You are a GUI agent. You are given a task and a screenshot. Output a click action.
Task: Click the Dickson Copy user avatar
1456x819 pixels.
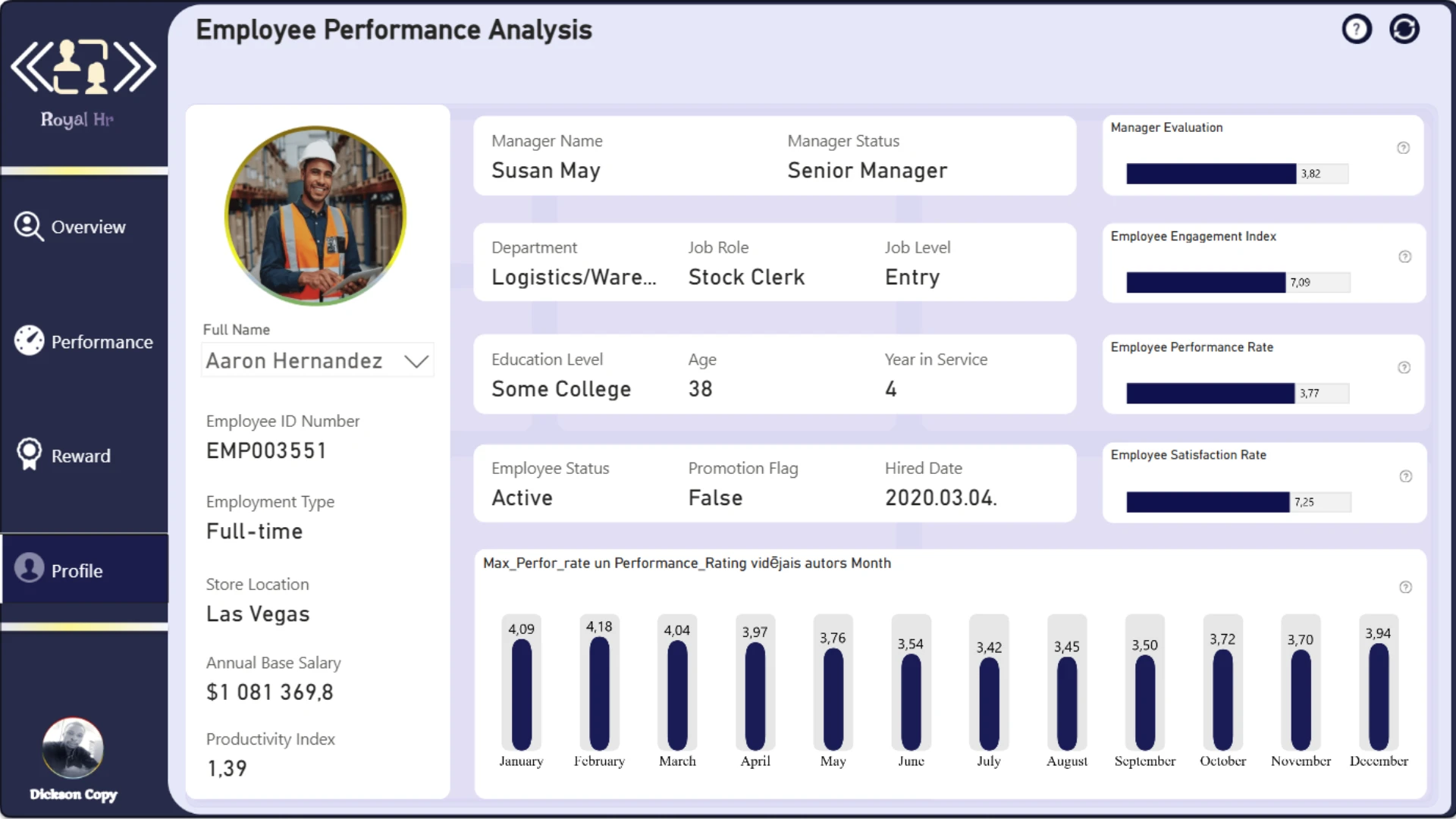73,748
